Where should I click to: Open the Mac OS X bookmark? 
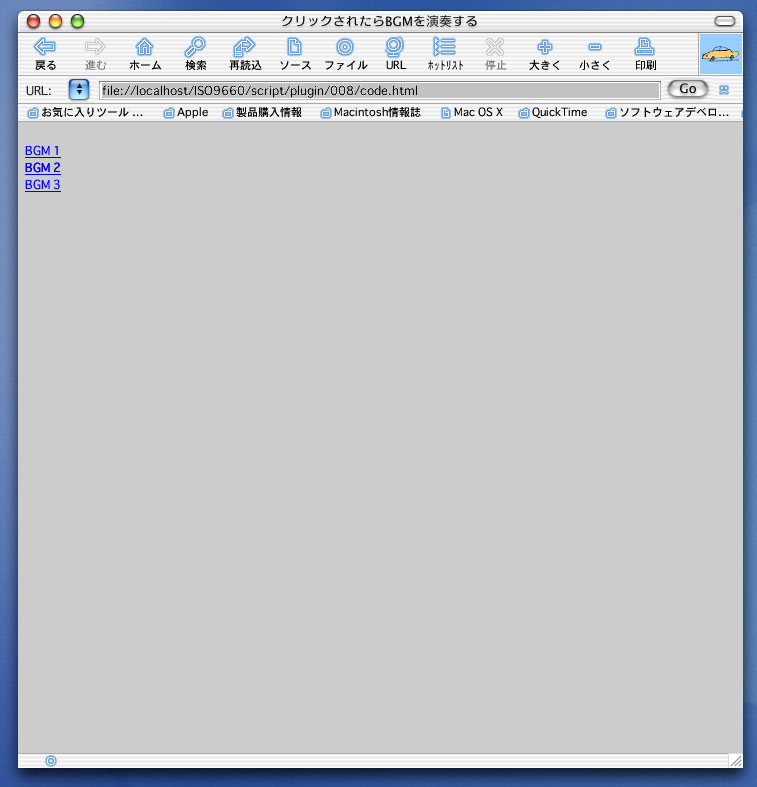[472, 112]
